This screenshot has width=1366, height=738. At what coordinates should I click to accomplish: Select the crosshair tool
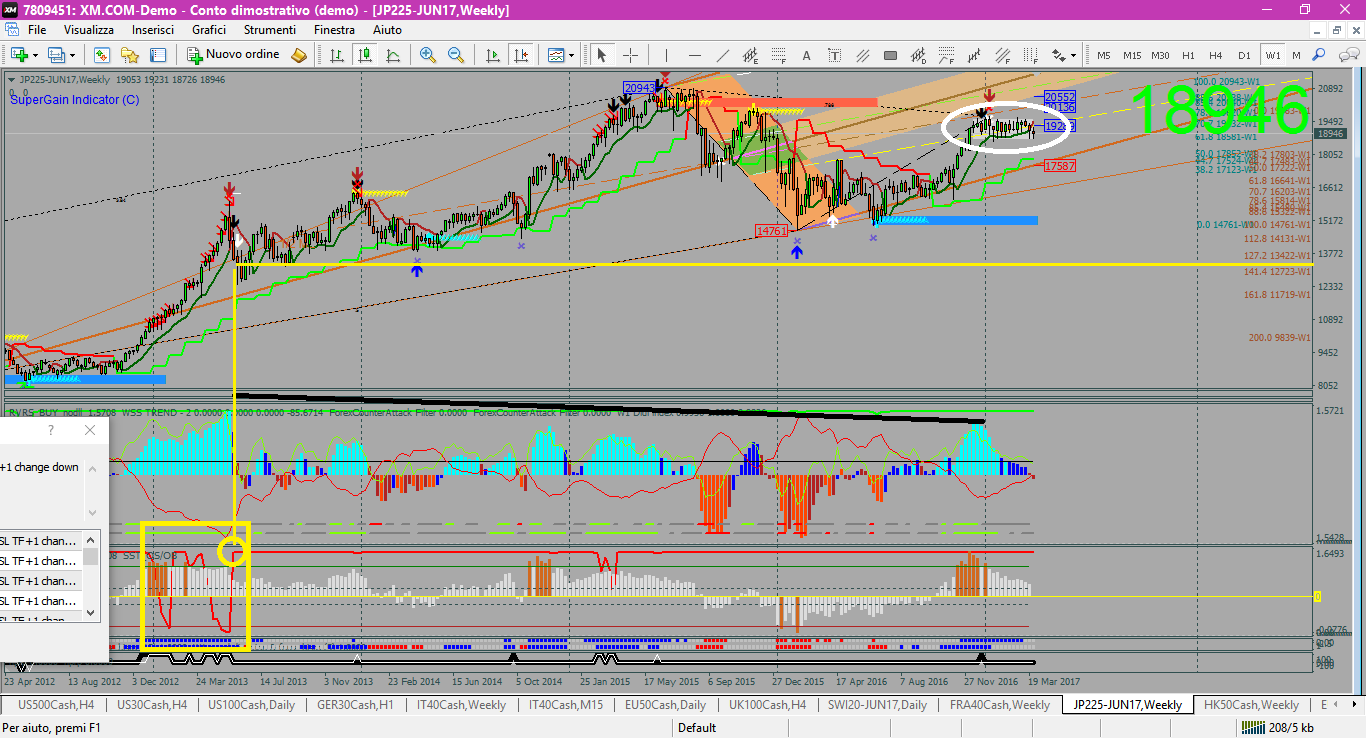630,55
